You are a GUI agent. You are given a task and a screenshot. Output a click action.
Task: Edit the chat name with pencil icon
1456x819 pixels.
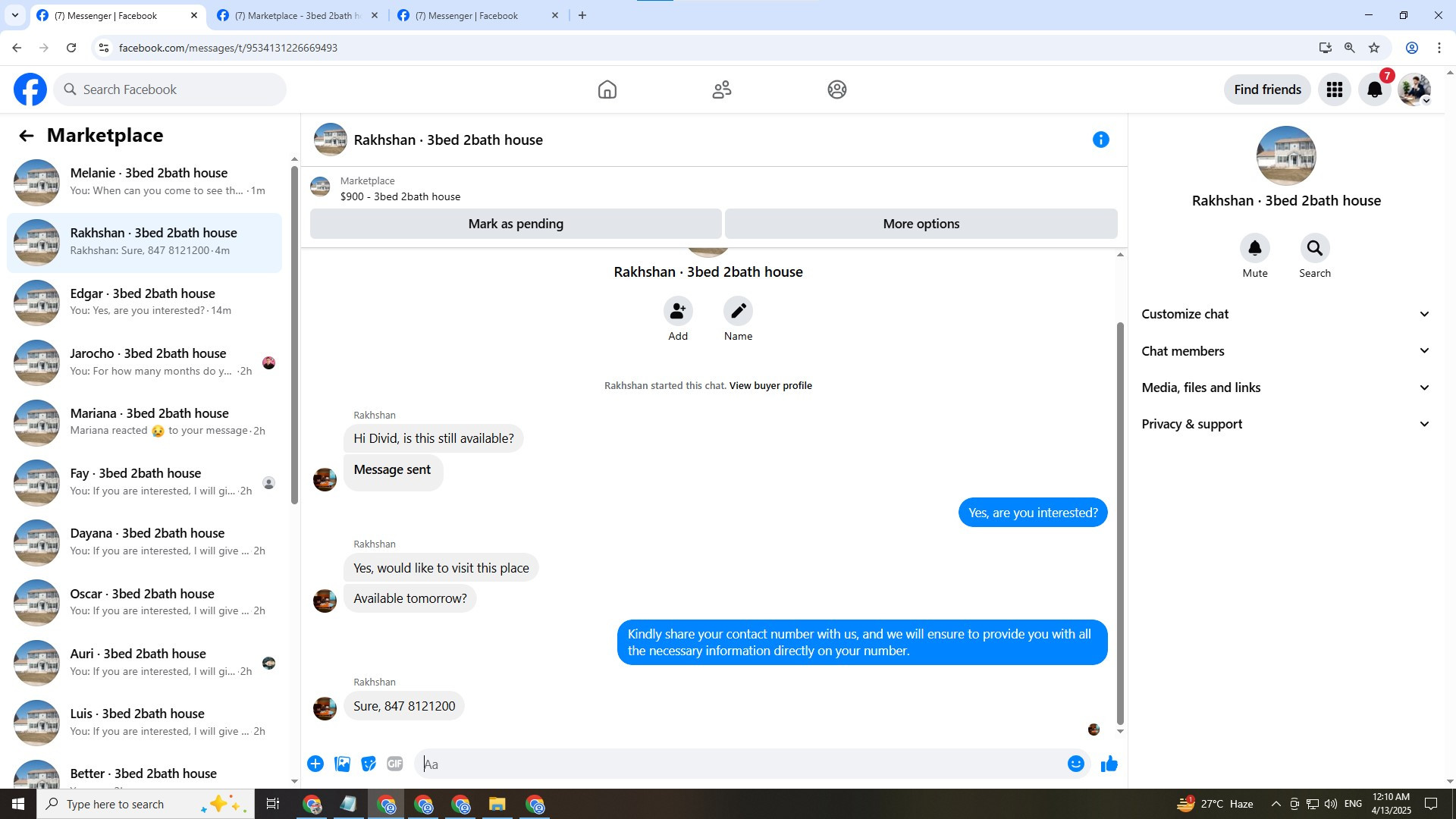[738, 311]
